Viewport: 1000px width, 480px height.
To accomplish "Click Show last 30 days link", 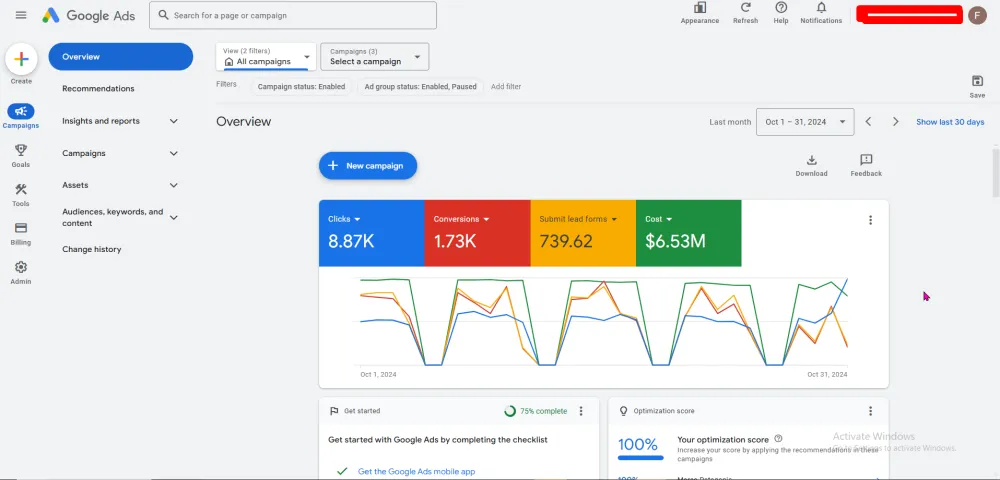I will click(x=950, y=122).
